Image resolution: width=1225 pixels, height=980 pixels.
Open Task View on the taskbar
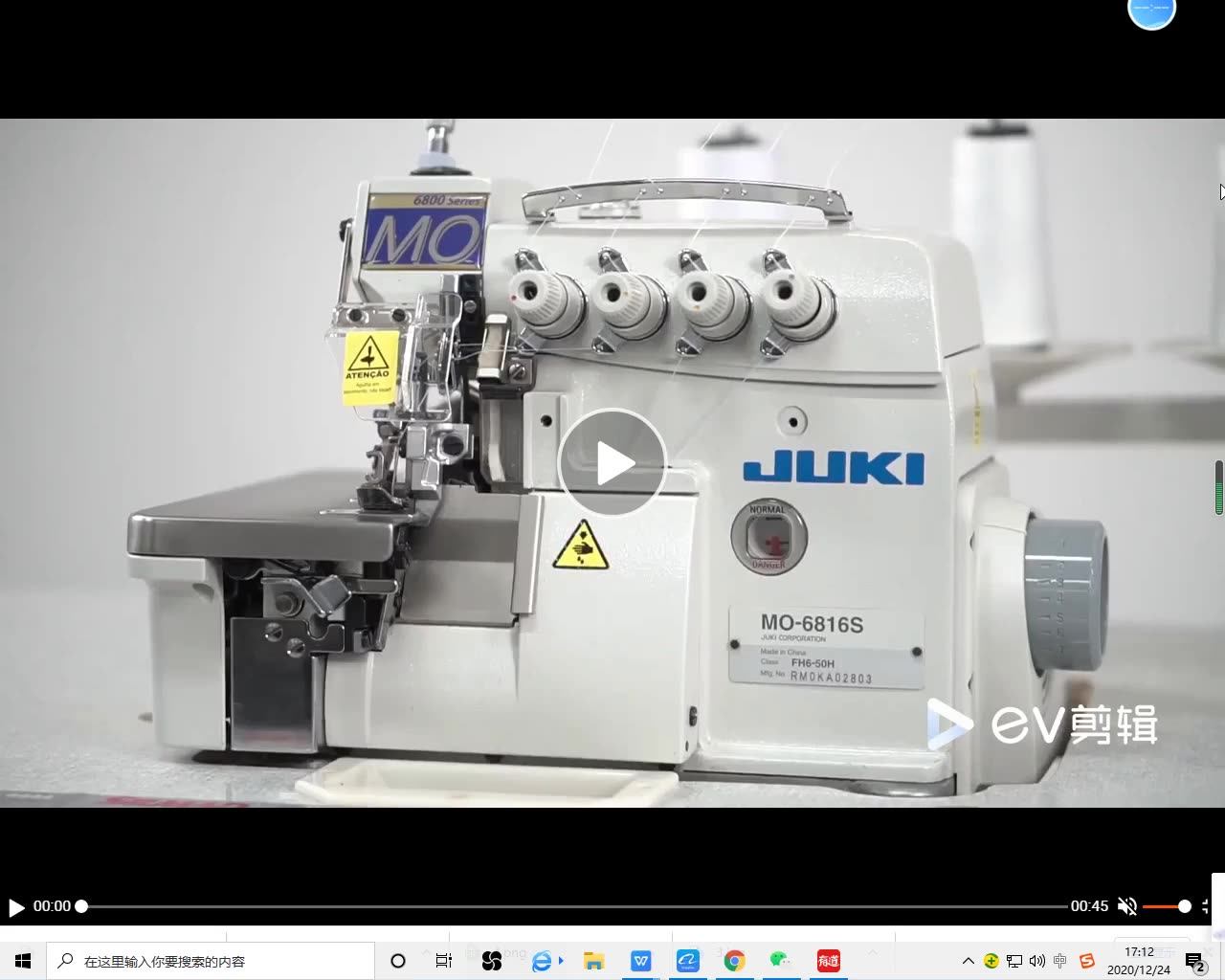click(443, 961)
